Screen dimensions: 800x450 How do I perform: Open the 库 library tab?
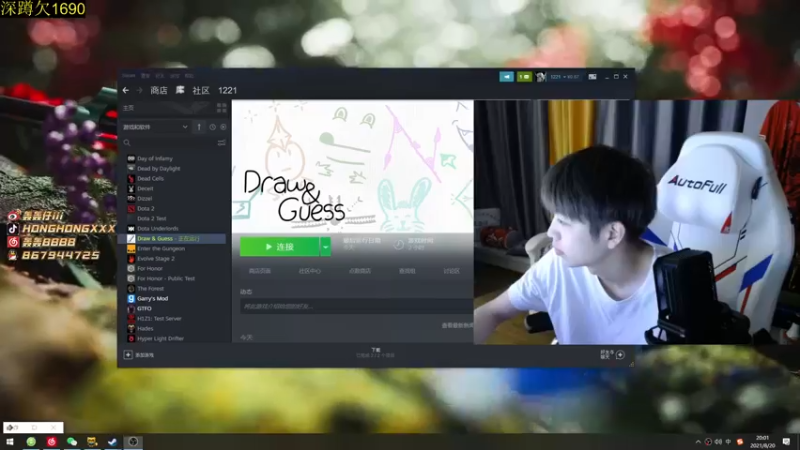pos(180,90)
